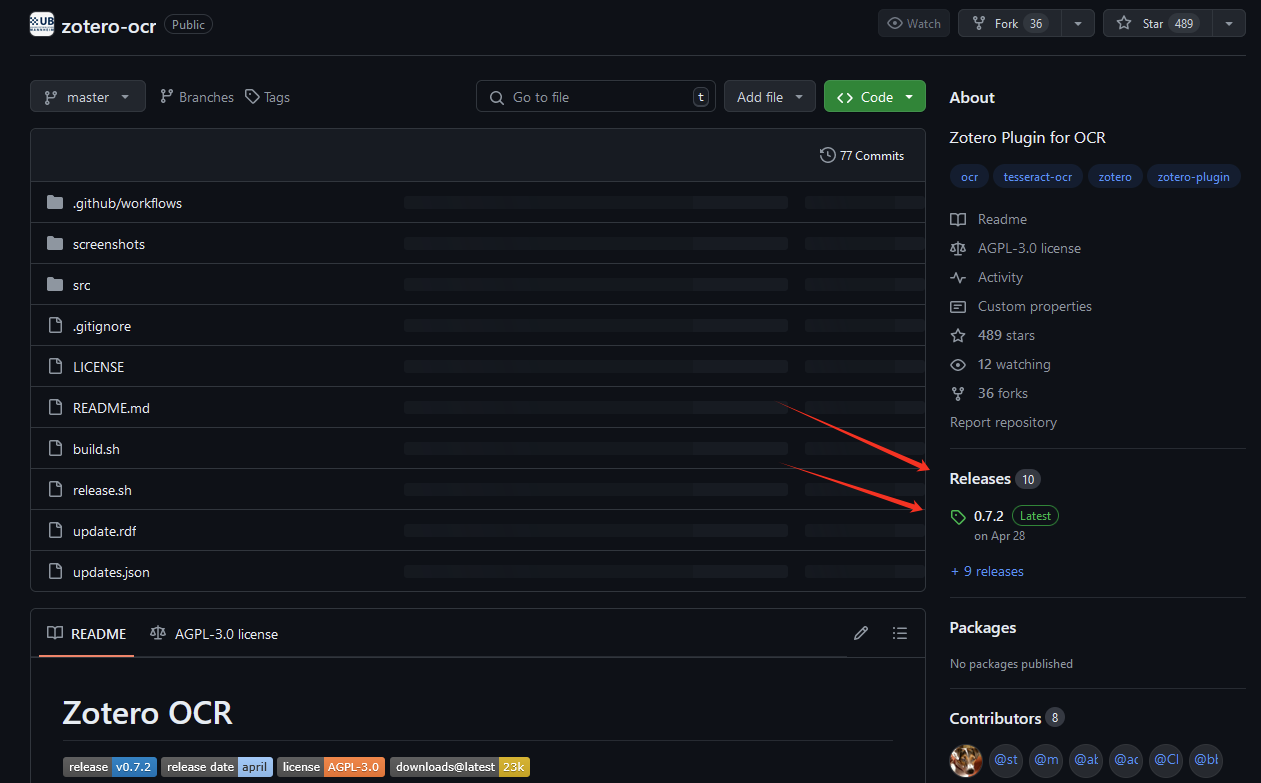Open the Contributors heading link
This screenshot has height=783, width=1261.
click(x=1006, y=718)
